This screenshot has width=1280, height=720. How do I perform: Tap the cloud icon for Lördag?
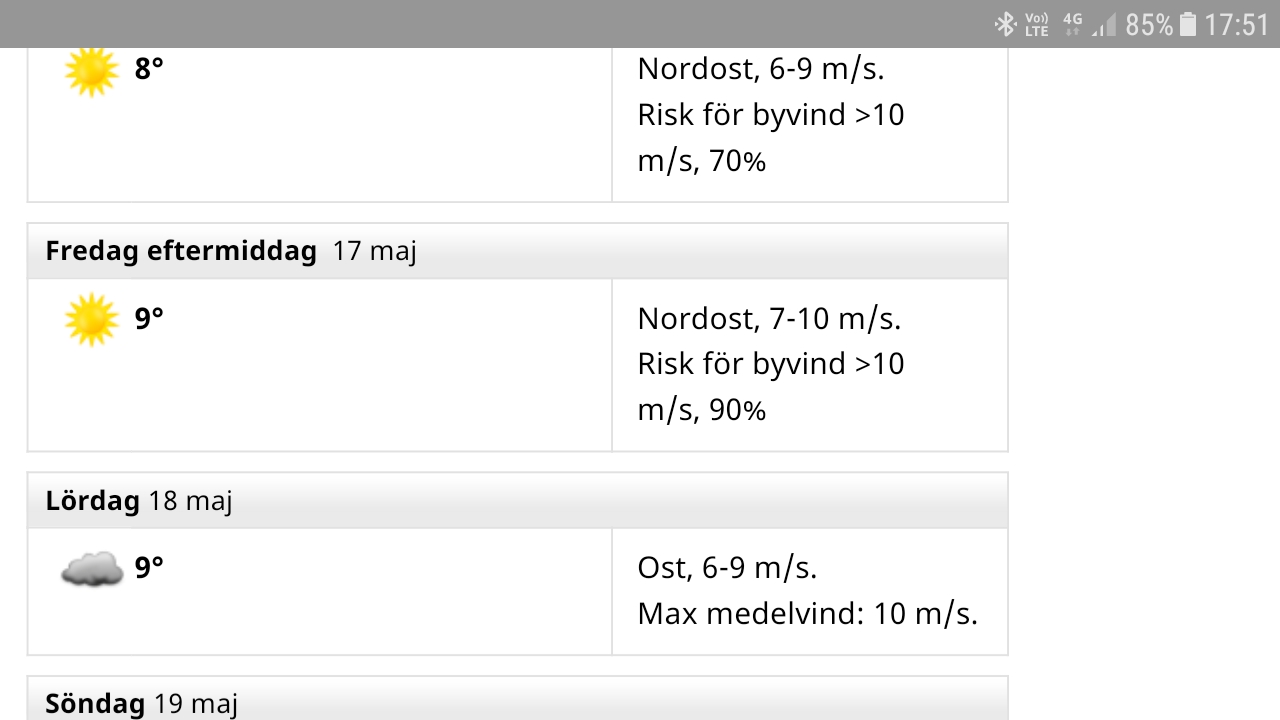(x=91, y=570)
